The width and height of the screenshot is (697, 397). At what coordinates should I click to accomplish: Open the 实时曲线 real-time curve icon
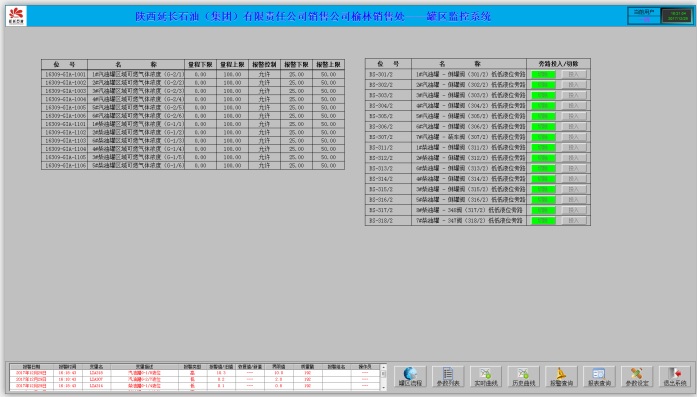(485, 376)
